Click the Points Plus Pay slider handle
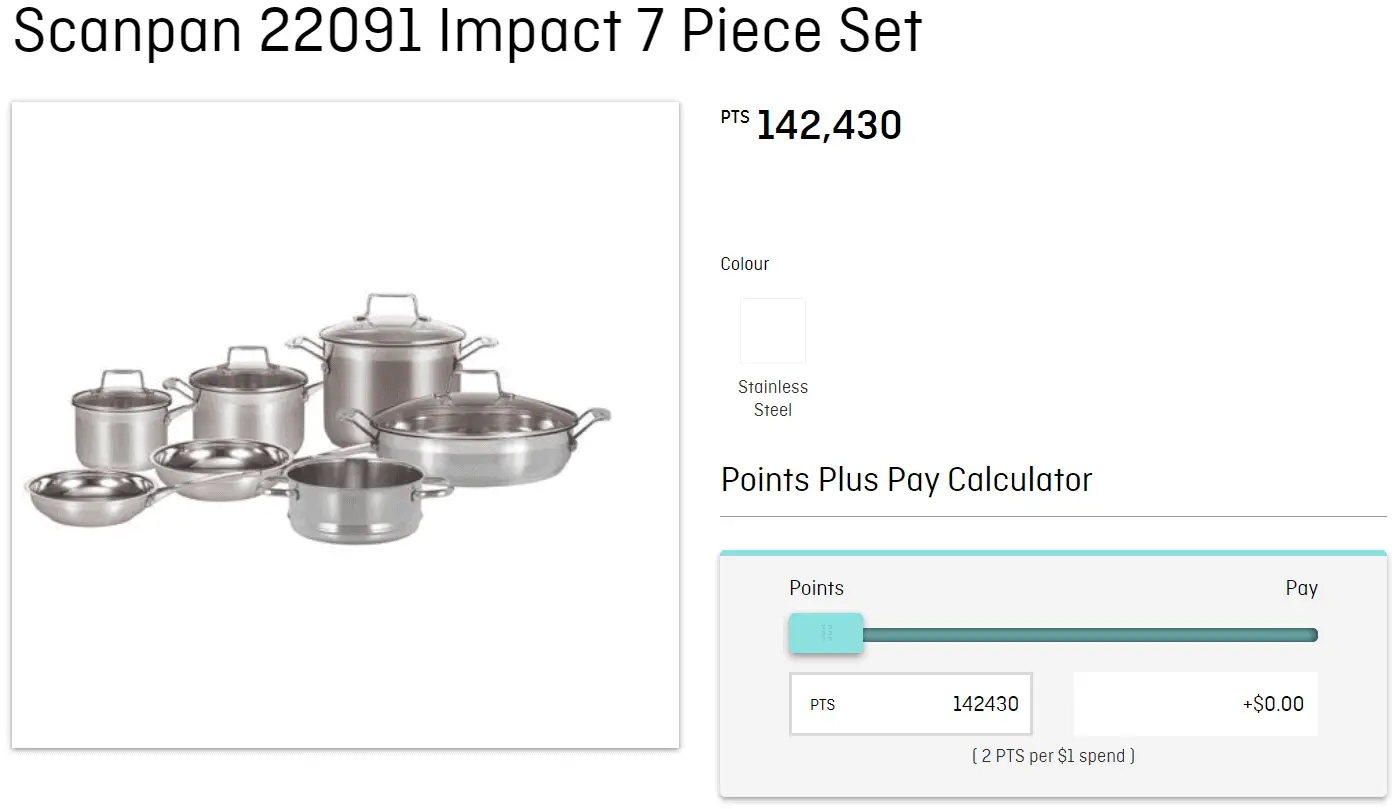 (826, 634)
